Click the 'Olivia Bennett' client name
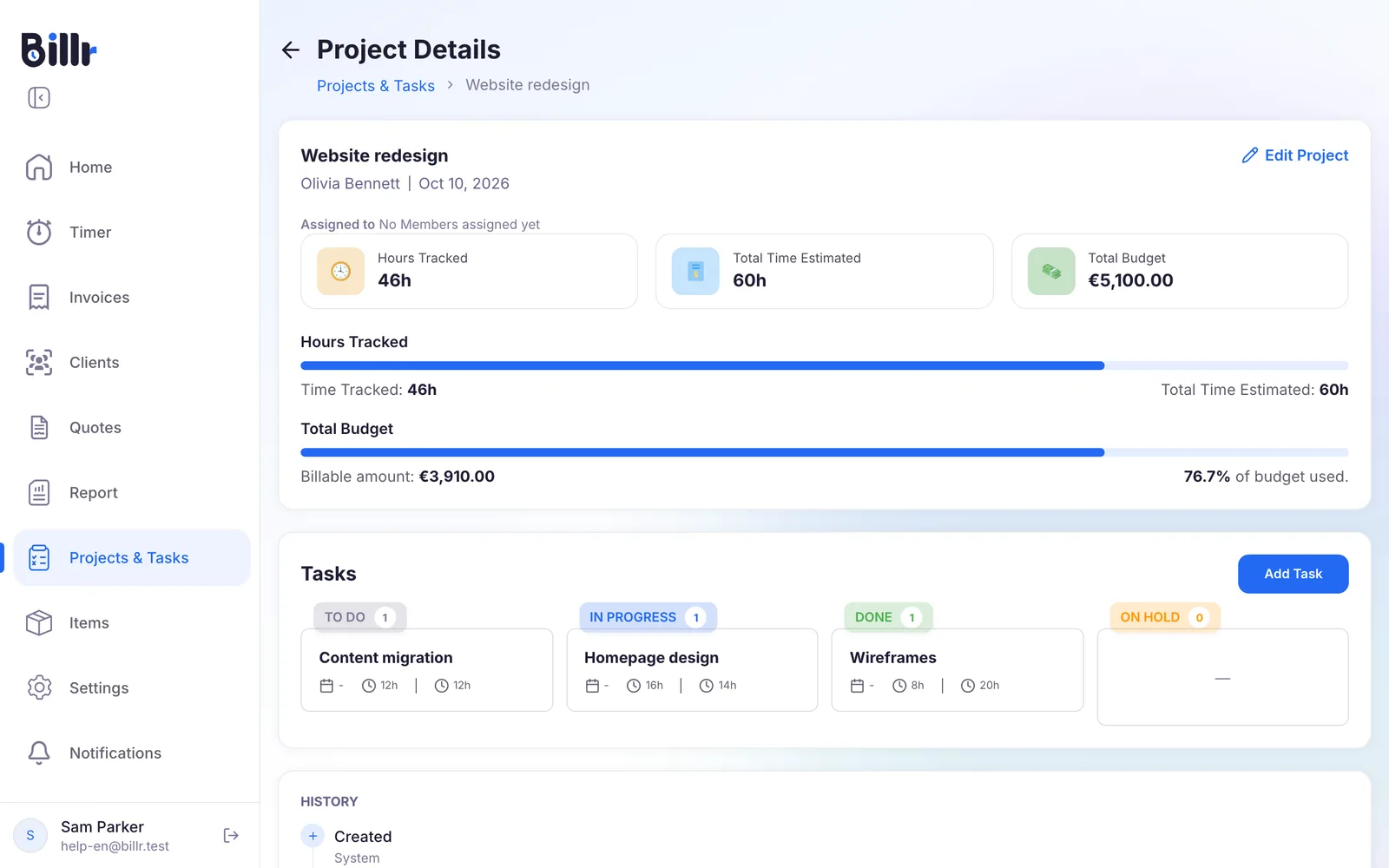Image resolution: width=1389 pixels, height=868 pixels. coord(350,183)
